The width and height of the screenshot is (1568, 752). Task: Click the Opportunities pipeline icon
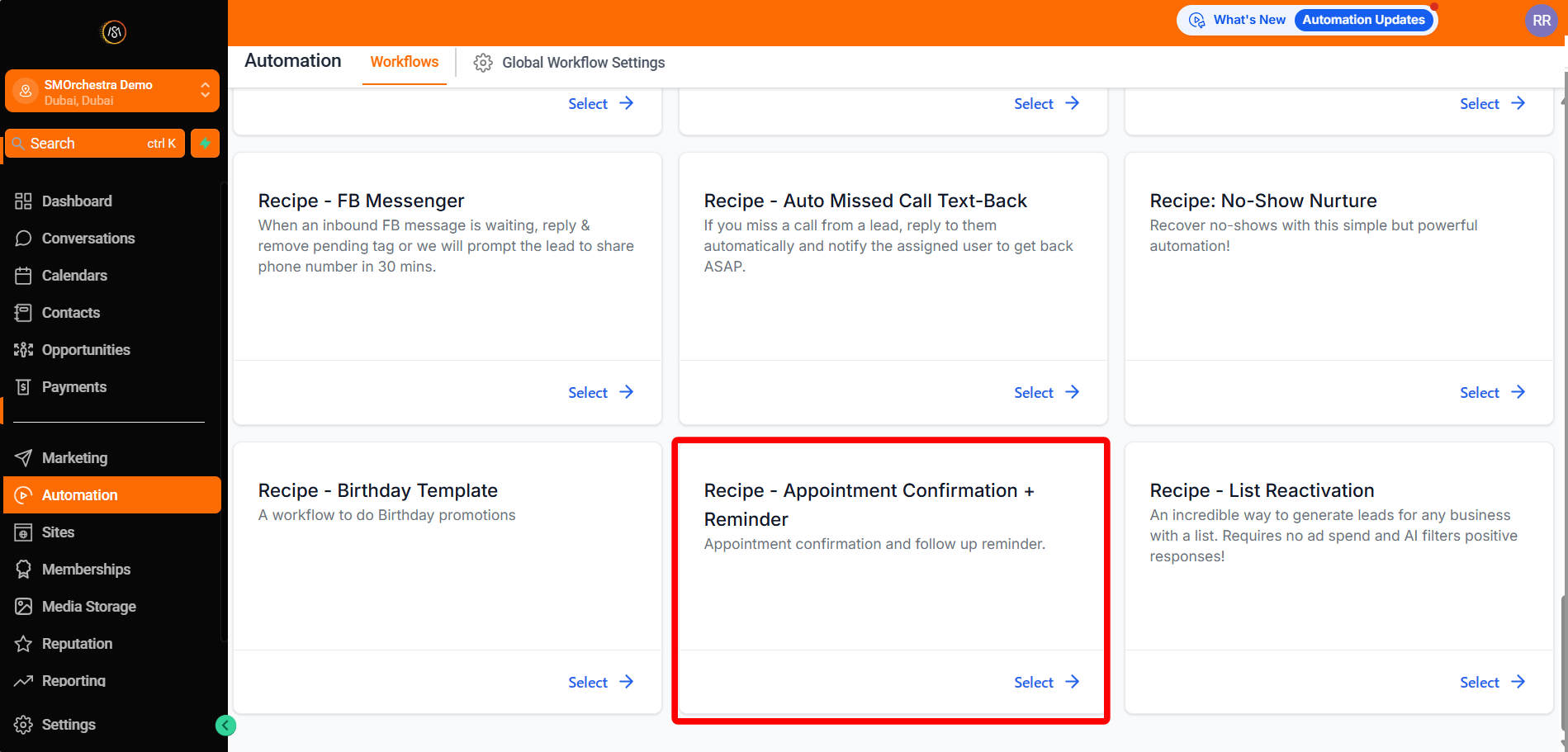pos(23,350)
